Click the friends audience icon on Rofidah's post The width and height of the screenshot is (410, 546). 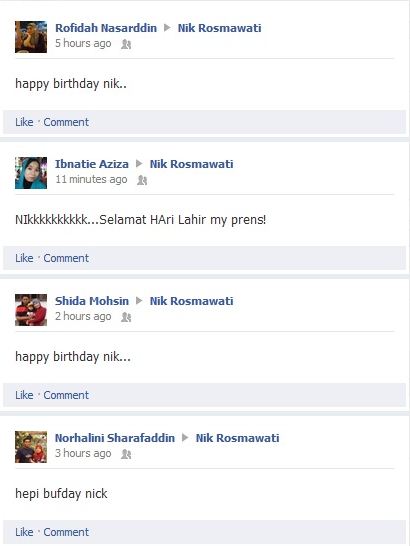click(126, 44)
